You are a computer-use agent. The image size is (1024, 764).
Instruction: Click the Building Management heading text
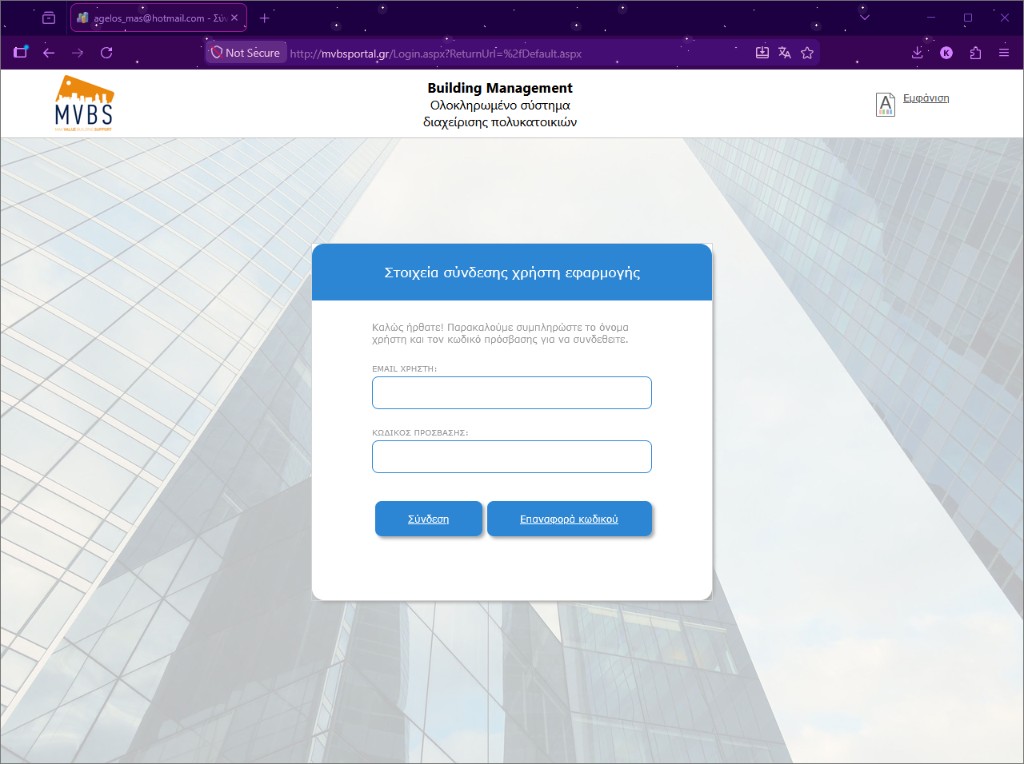(x=500, y=88)
